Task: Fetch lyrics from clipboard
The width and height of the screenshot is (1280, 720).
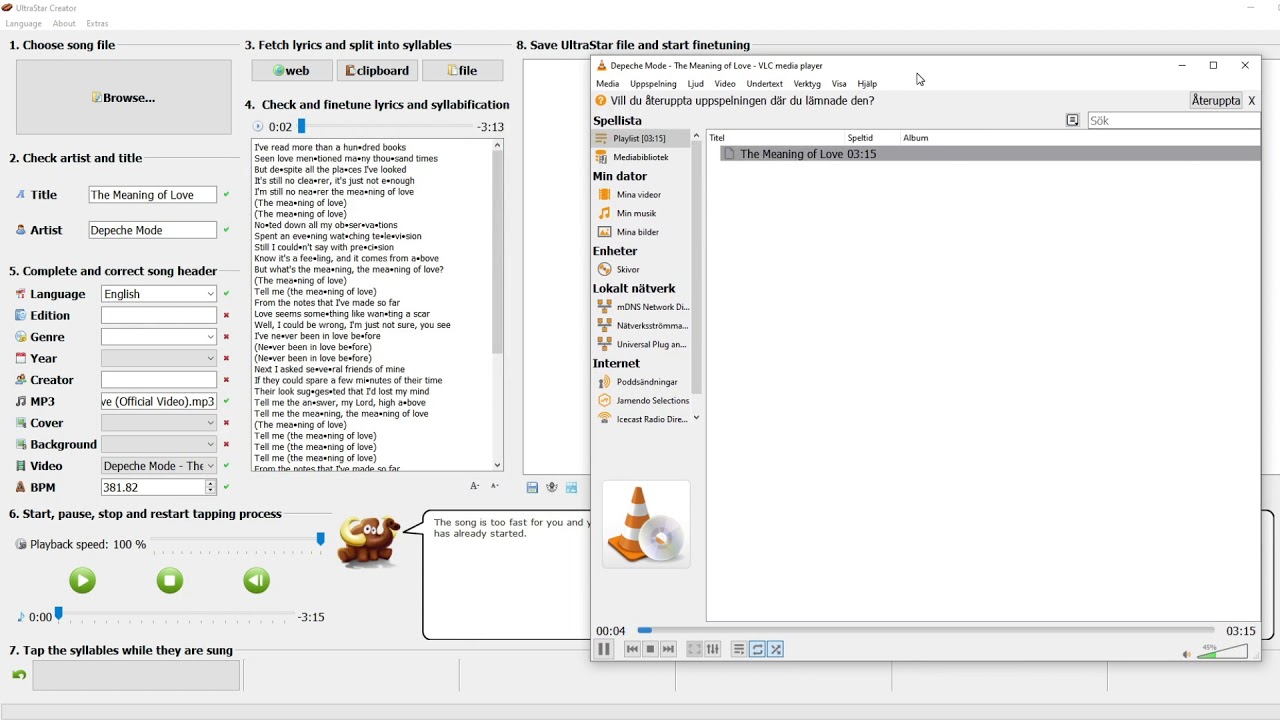Action: tap(377, 70)
